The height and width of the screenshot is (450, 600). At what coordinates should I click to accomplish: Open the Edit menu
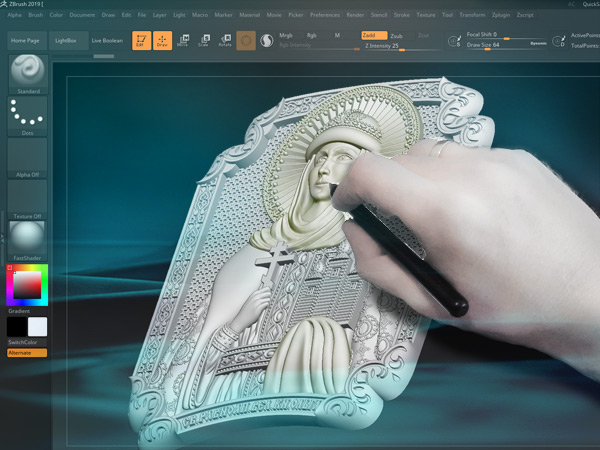click(x=126, y=15)
